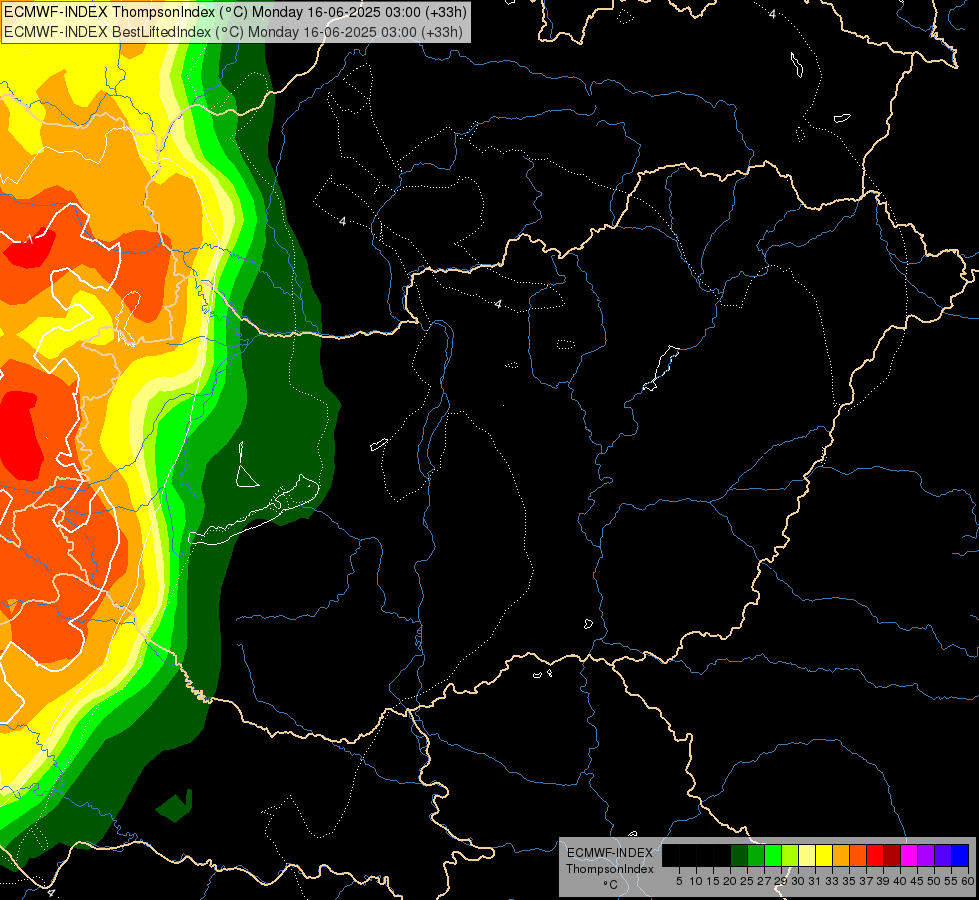979x900 pixels.
Task: Click the legend tick value 15
Action: pos(713,881)
